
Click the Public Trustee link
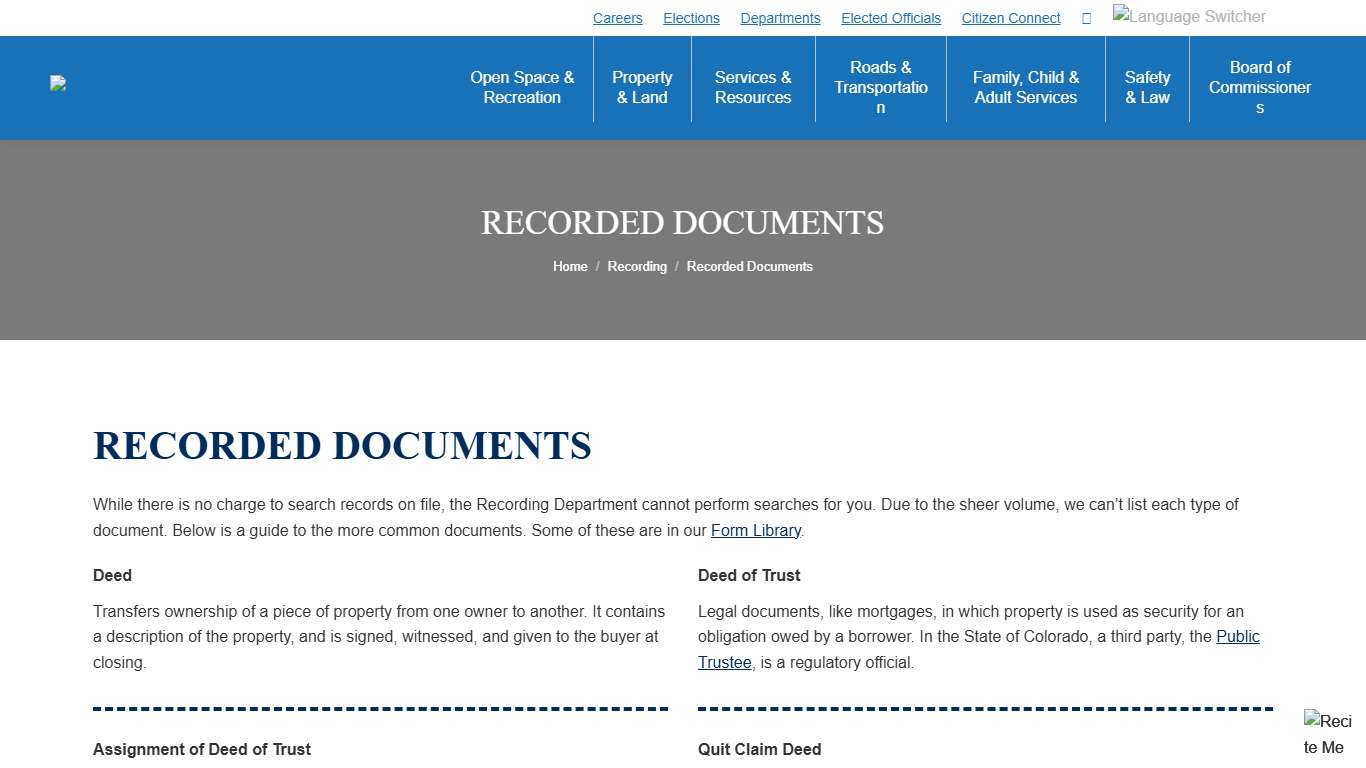tap(1237, 636)
